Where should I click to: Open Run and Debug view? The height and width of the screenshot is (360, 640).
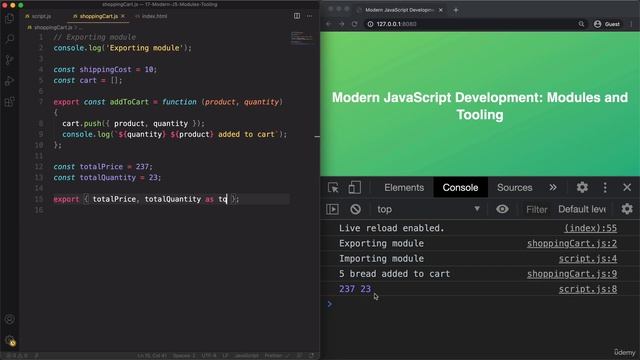[9, 80]
